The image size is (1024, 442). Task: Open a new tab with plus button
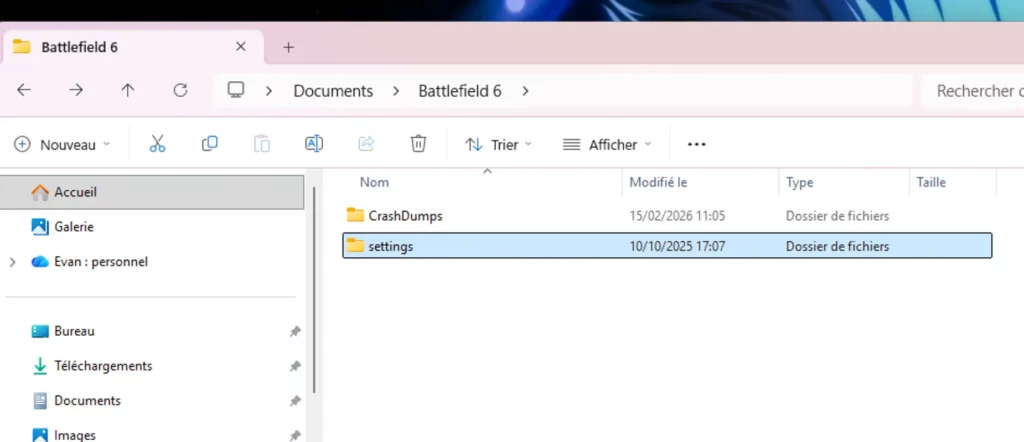288,47
